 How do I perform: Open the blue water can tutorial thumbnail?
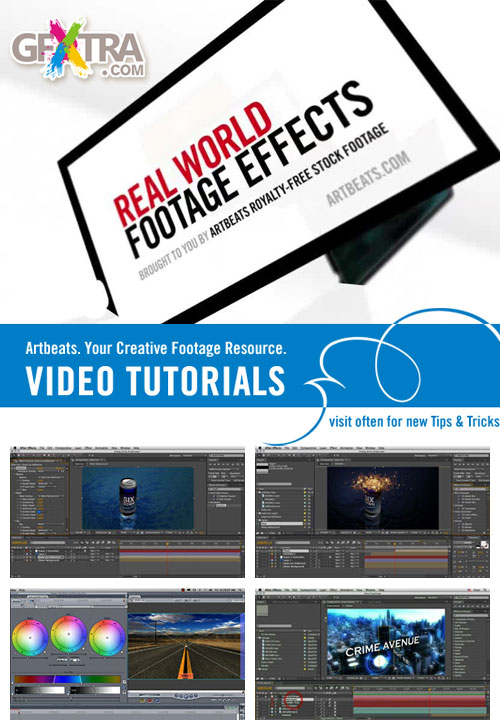pyautogui.click(x=127, y=512)
